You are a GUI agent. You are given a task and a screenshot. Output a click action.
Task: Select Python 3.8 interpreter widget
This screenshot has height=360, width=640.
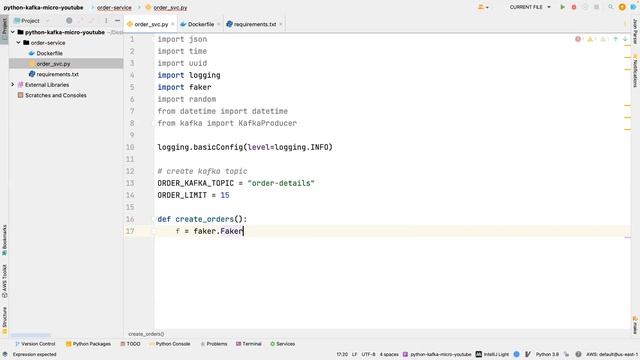click(547, 354)
